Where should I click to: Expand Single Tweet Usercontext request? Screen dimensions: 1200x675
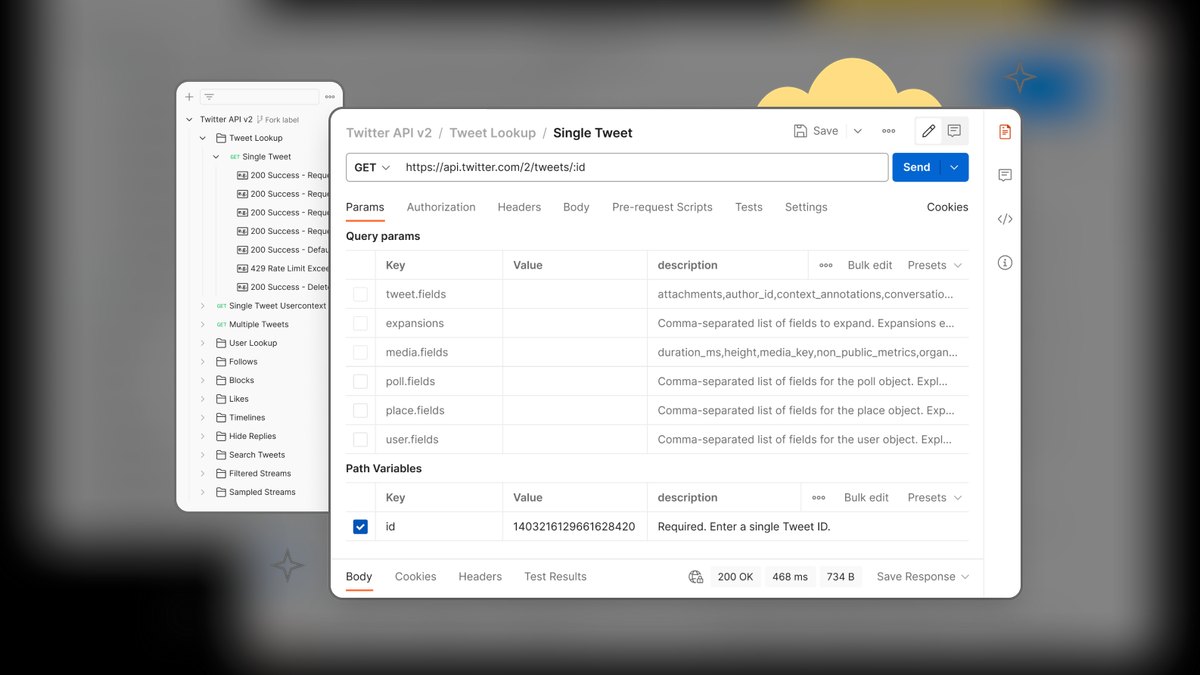pyautogui.click(x=202, y=306)
